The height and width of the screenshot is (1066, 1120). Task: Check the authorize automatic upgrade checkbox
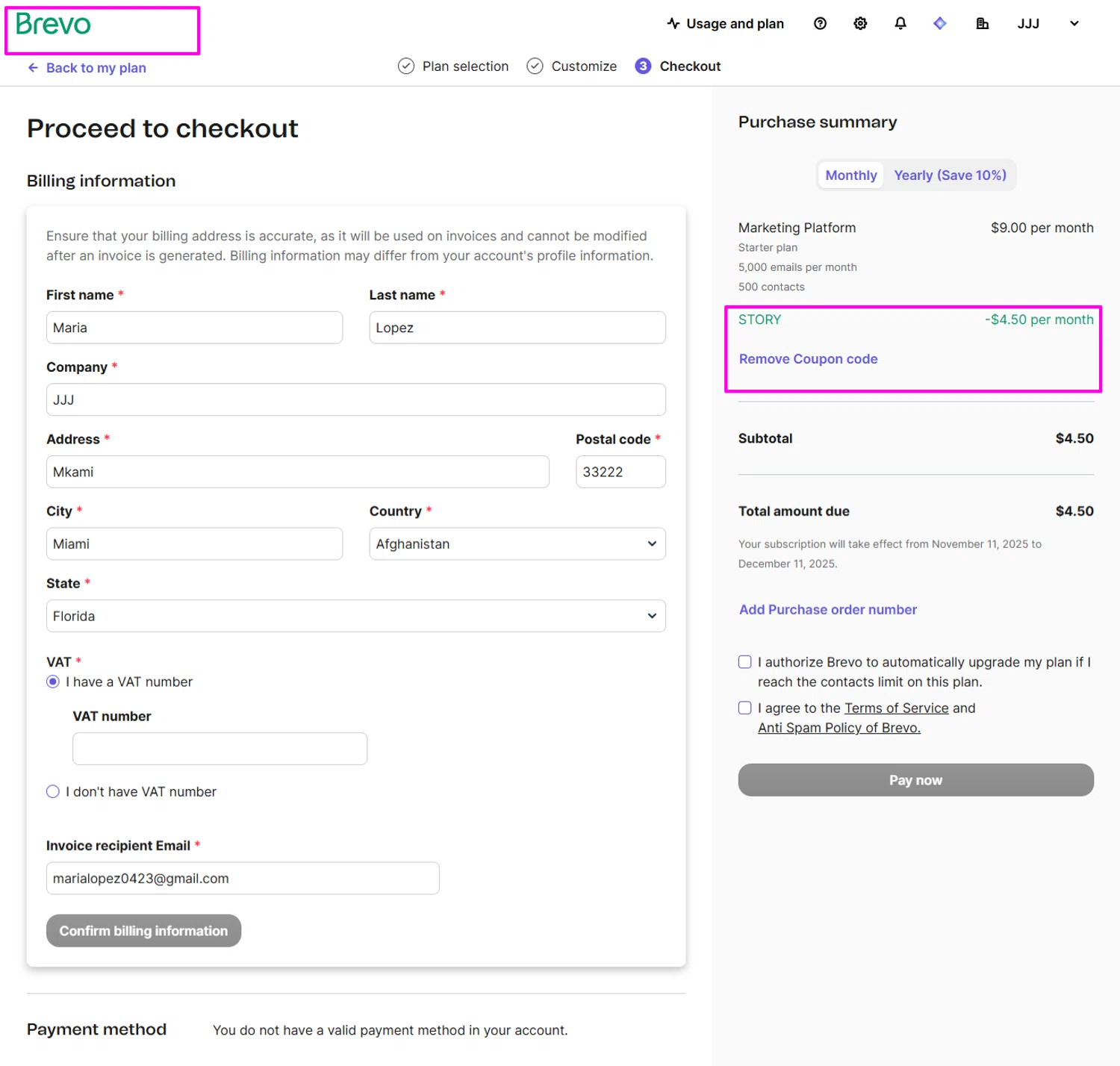point(745,662)
